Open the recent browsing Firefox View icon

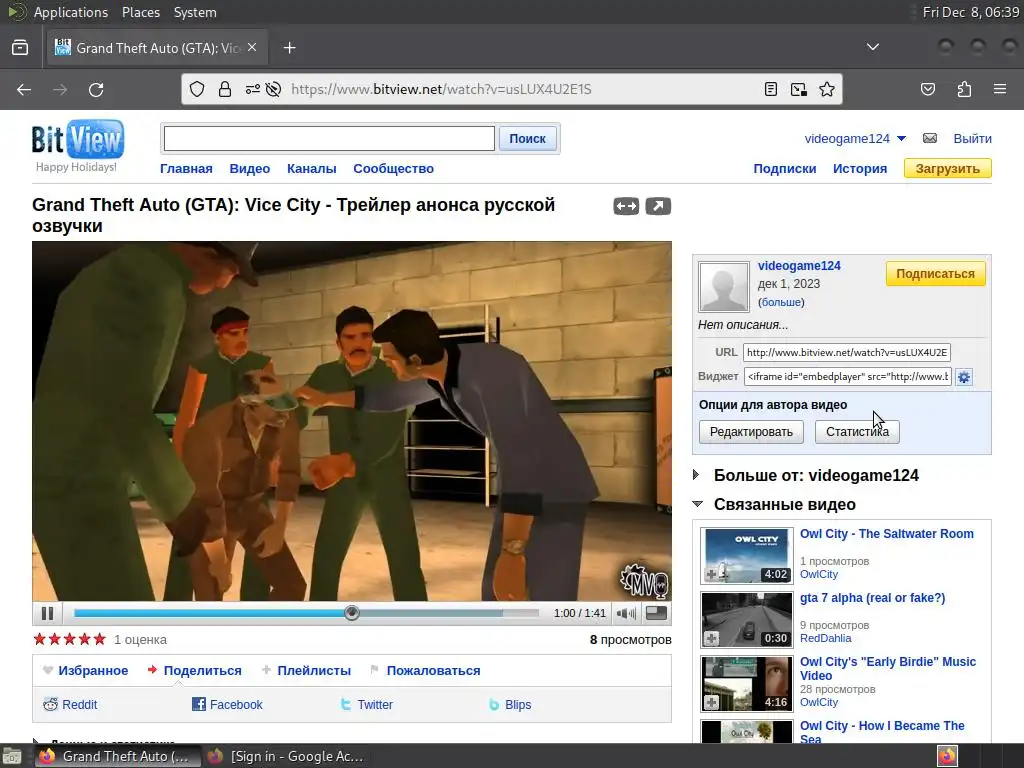click(x=20, y=48)
